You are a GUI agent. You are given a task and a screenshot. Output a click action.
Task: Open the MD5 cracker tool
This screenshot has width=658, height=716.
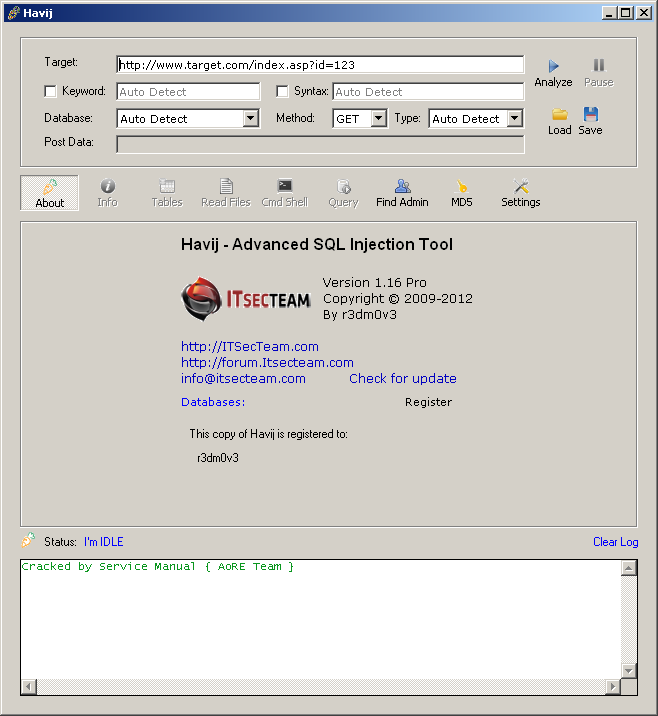(462, 193)
